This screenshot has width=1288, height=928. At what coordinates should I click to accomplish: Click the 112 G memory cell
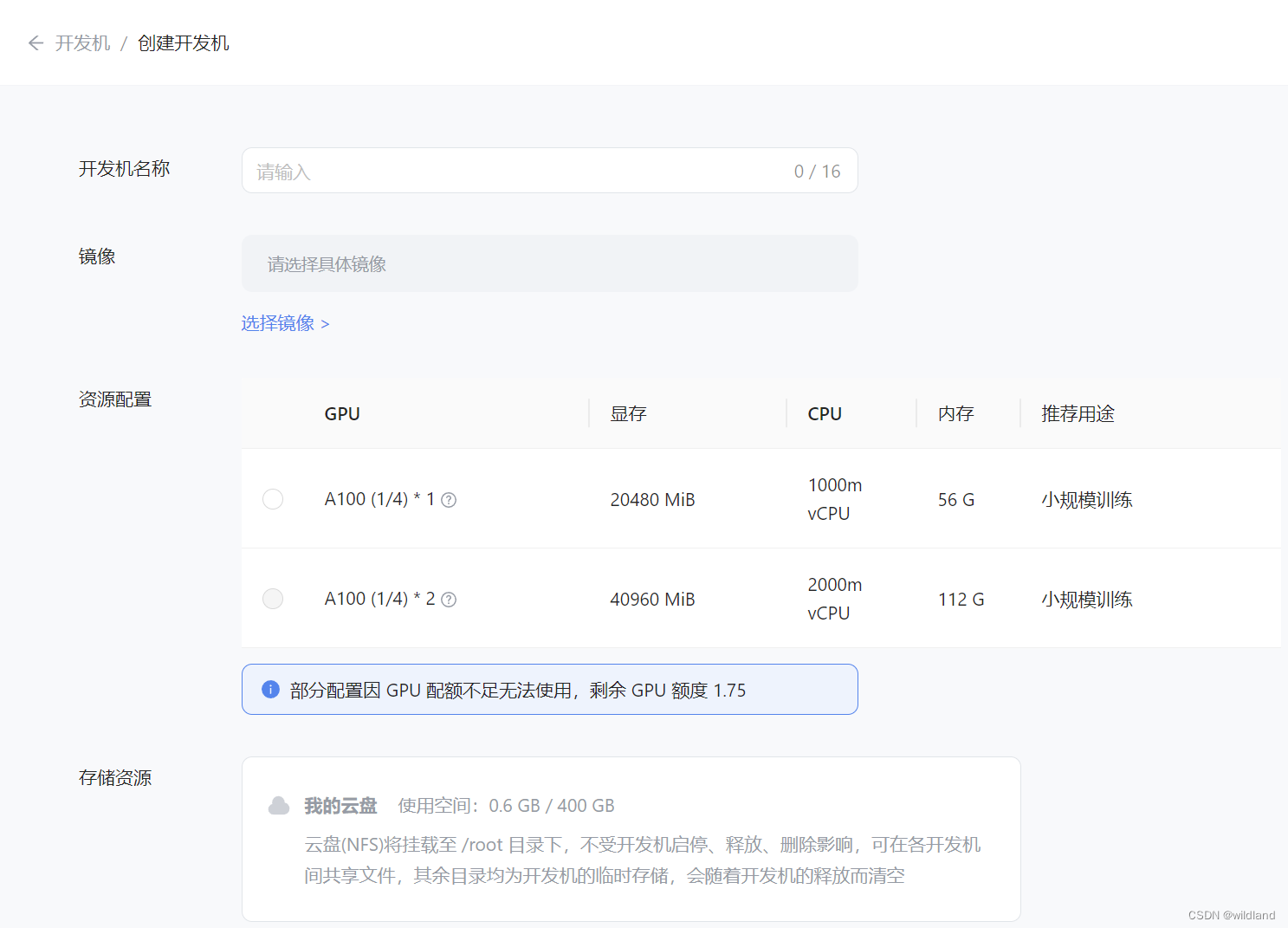click(961, 600)
